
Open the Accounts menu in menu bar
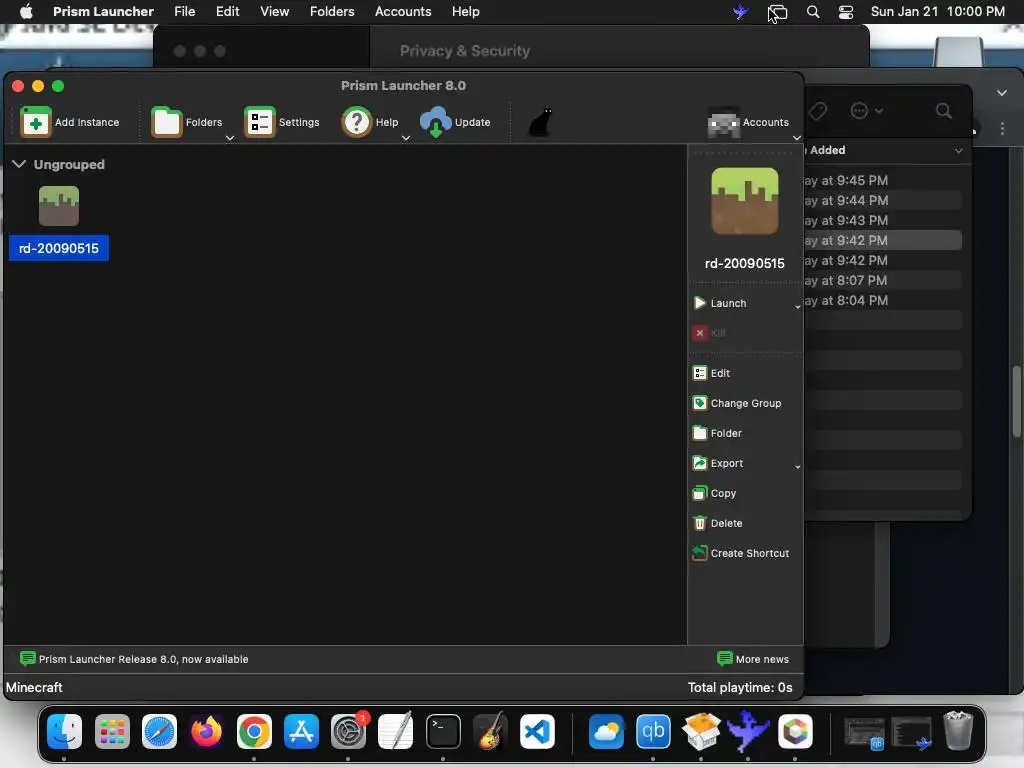point(403,11)
